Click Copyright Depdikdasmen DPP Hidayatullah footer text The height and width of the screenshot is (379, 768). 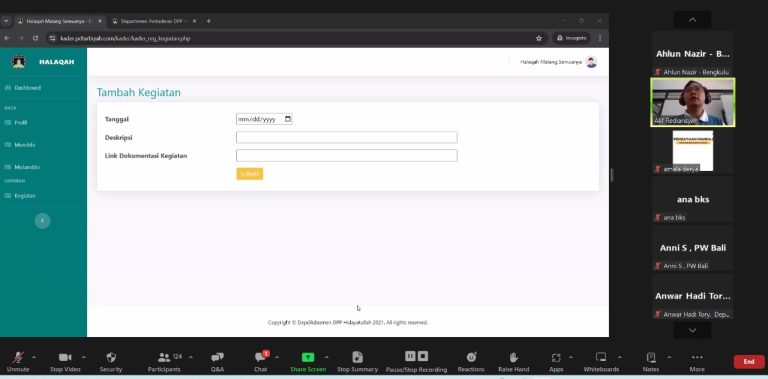click(348, 323)
